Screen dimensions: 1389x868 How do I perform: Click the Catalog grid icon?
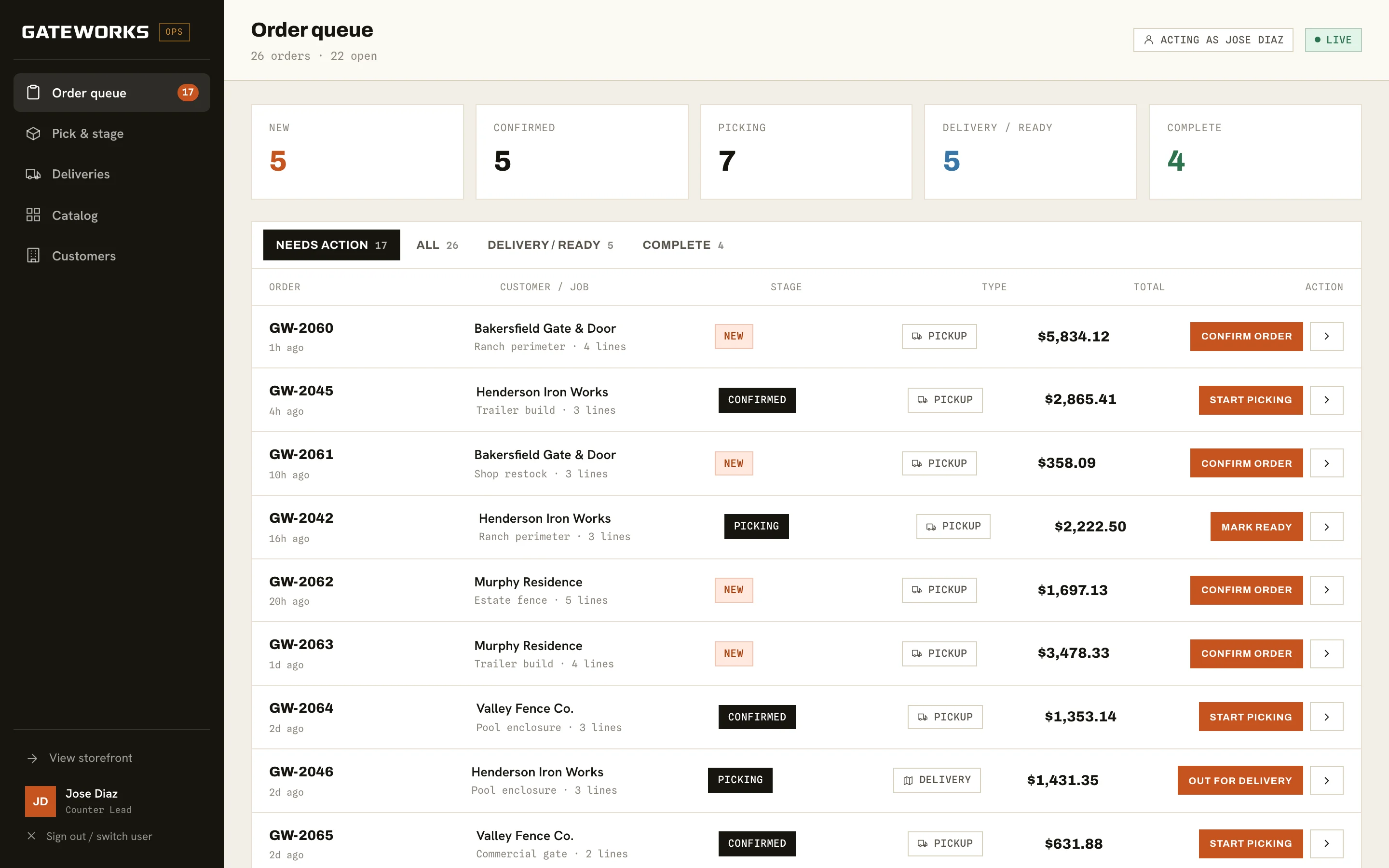tap(33, 215)
